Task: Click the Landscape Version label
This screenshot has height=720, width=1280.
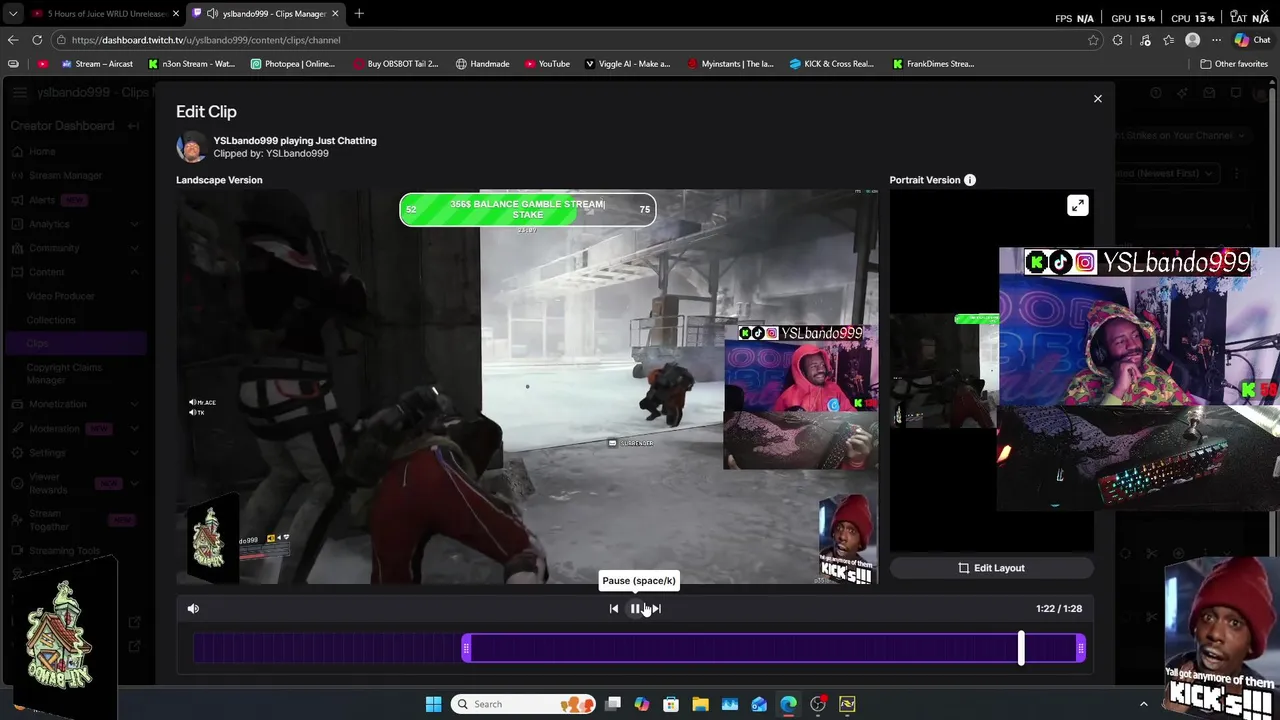Action: pos(219,180)
